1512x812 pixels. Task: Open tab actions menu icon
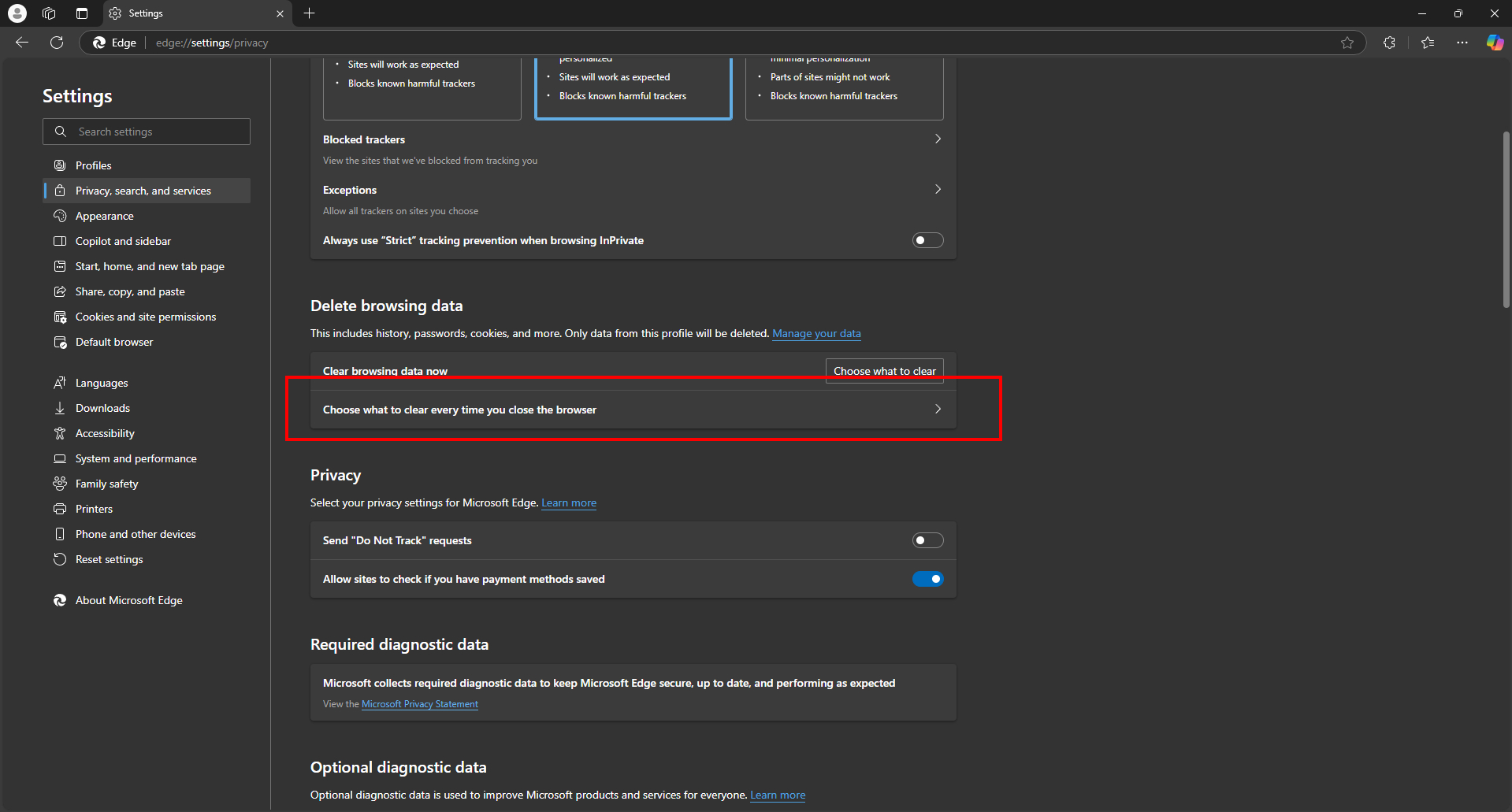tap(82, 13)
